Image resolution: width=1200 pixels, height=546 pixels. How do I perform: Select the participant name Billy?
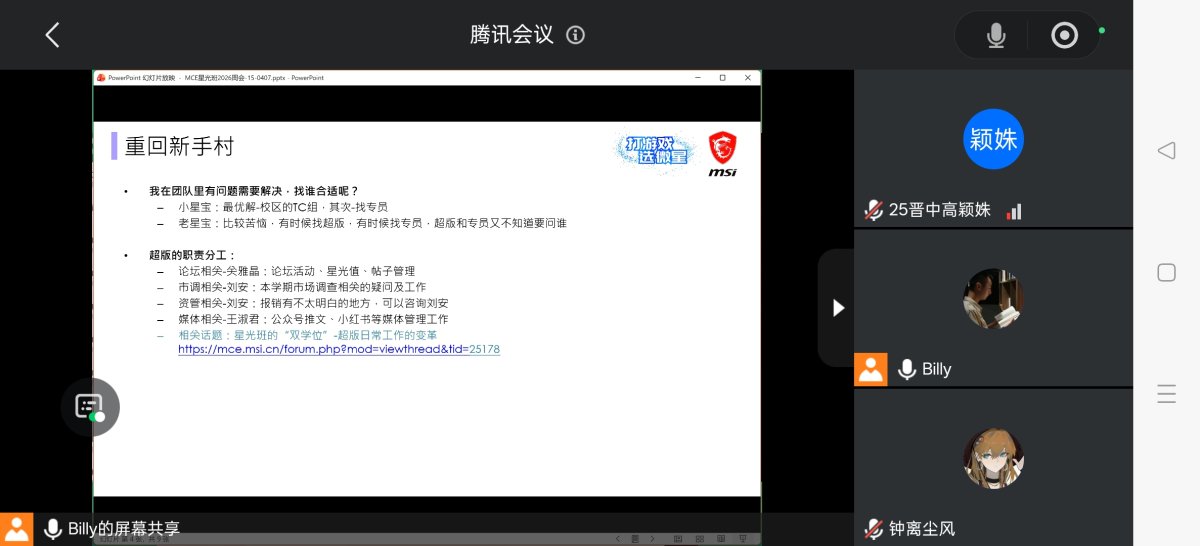coord(936,369)
